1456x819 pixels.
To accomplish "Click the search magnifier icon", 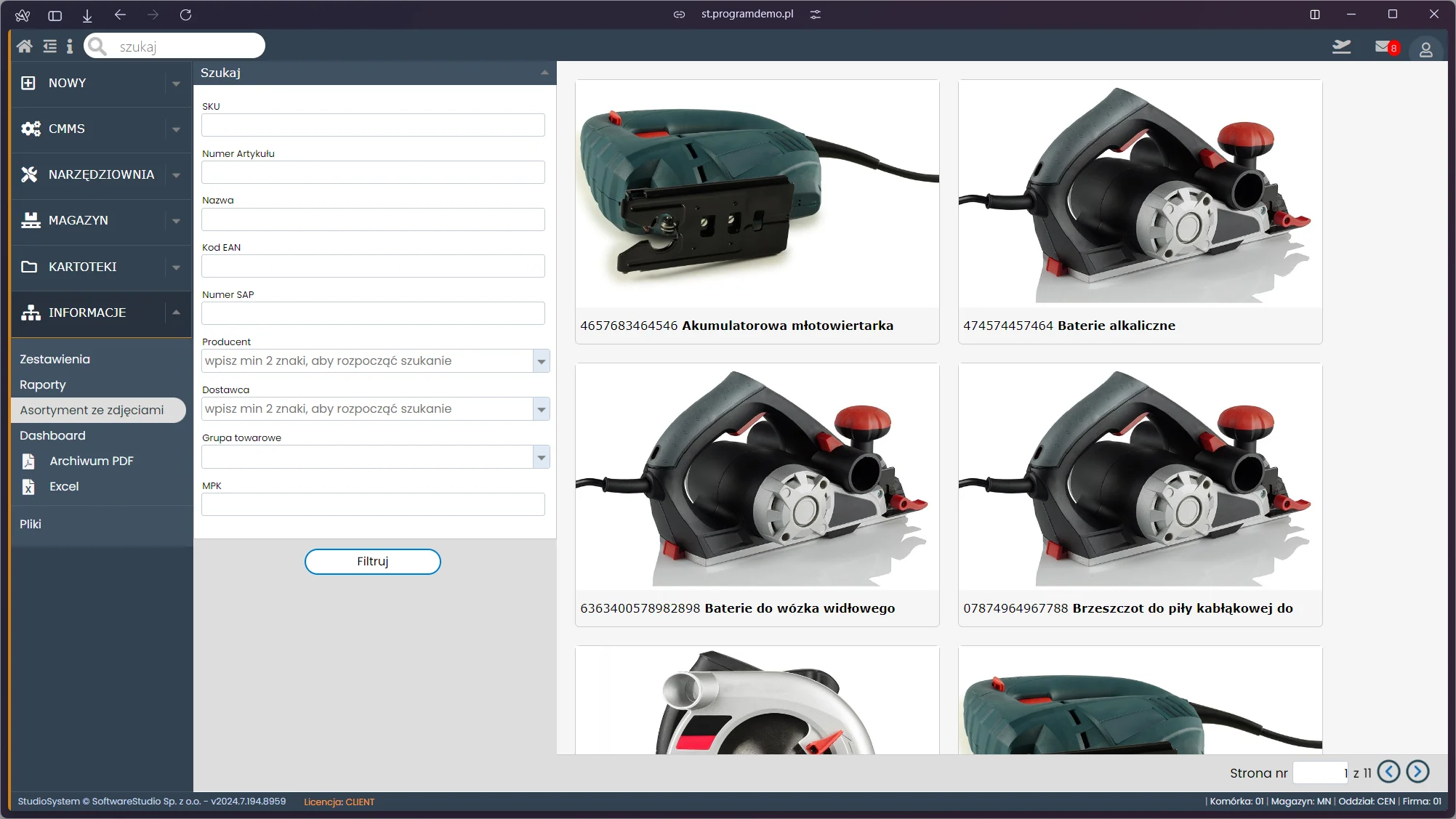I will coord(98,46).
